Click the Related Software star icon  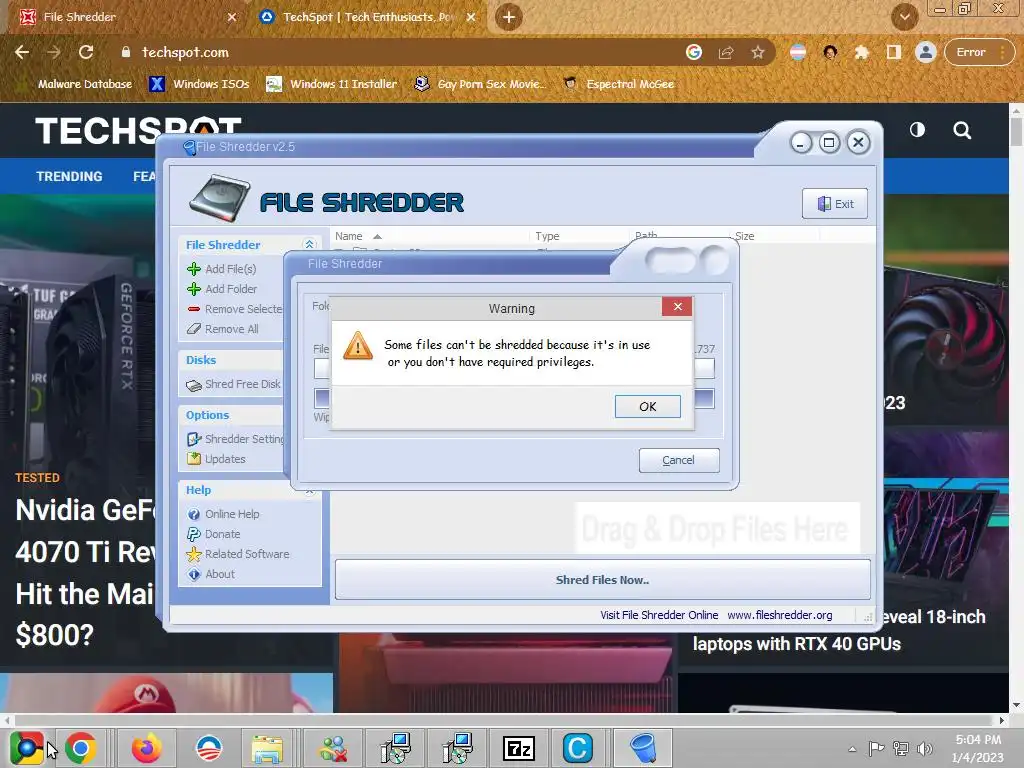(194, 554)
